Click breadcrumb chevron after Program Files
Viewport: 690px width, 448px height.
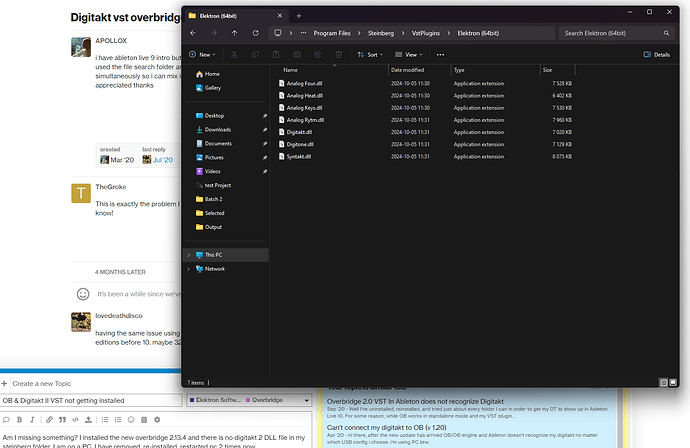click(359, 33)
